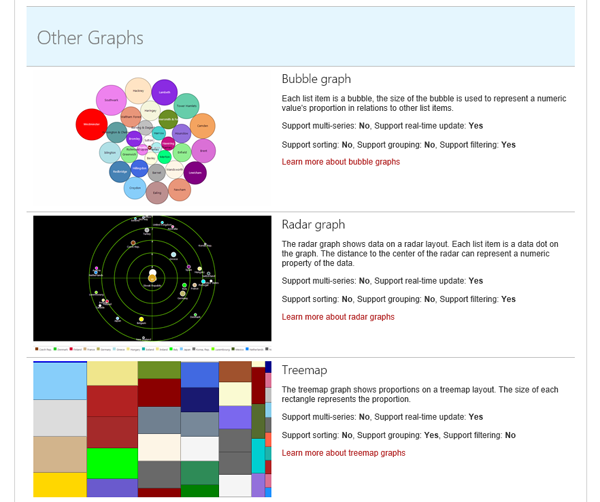The height and width of the screenshot is (502, 600).
Task: Follow the 'Learn more about radar graphs' link
Action: click(x=338, y=316)
